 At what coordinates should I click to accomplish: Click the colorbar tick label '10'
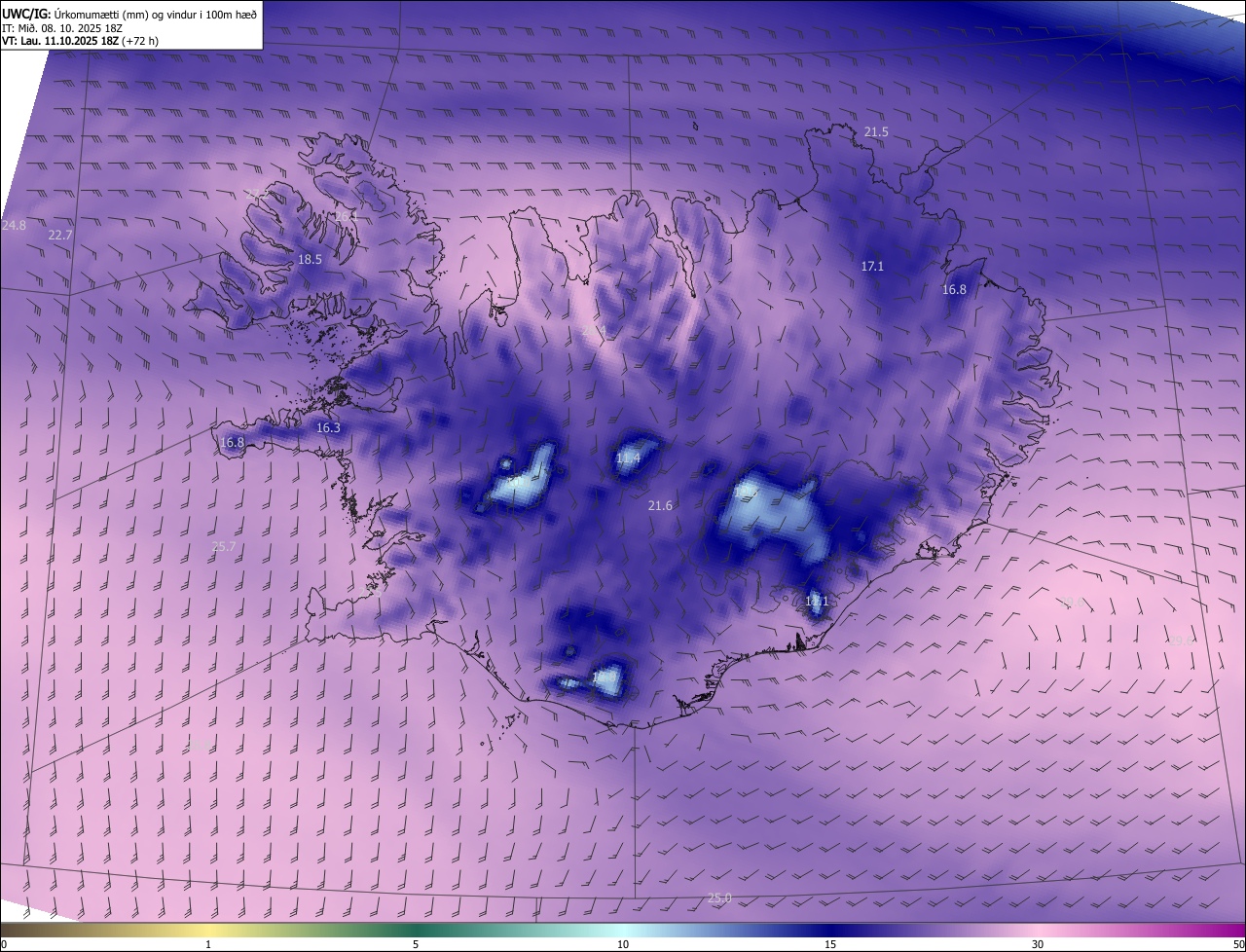coord(623,944)
